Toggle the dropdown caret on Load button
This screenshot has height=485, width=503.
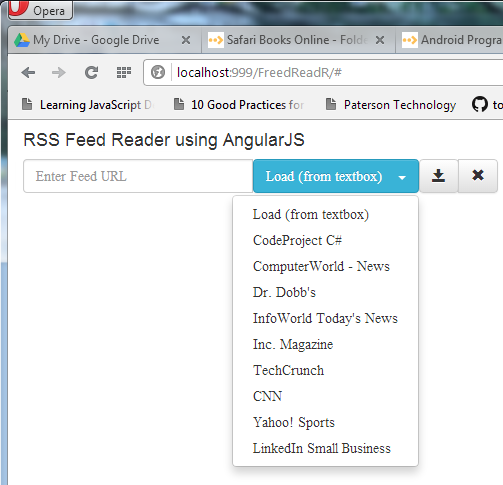(402, 177)
